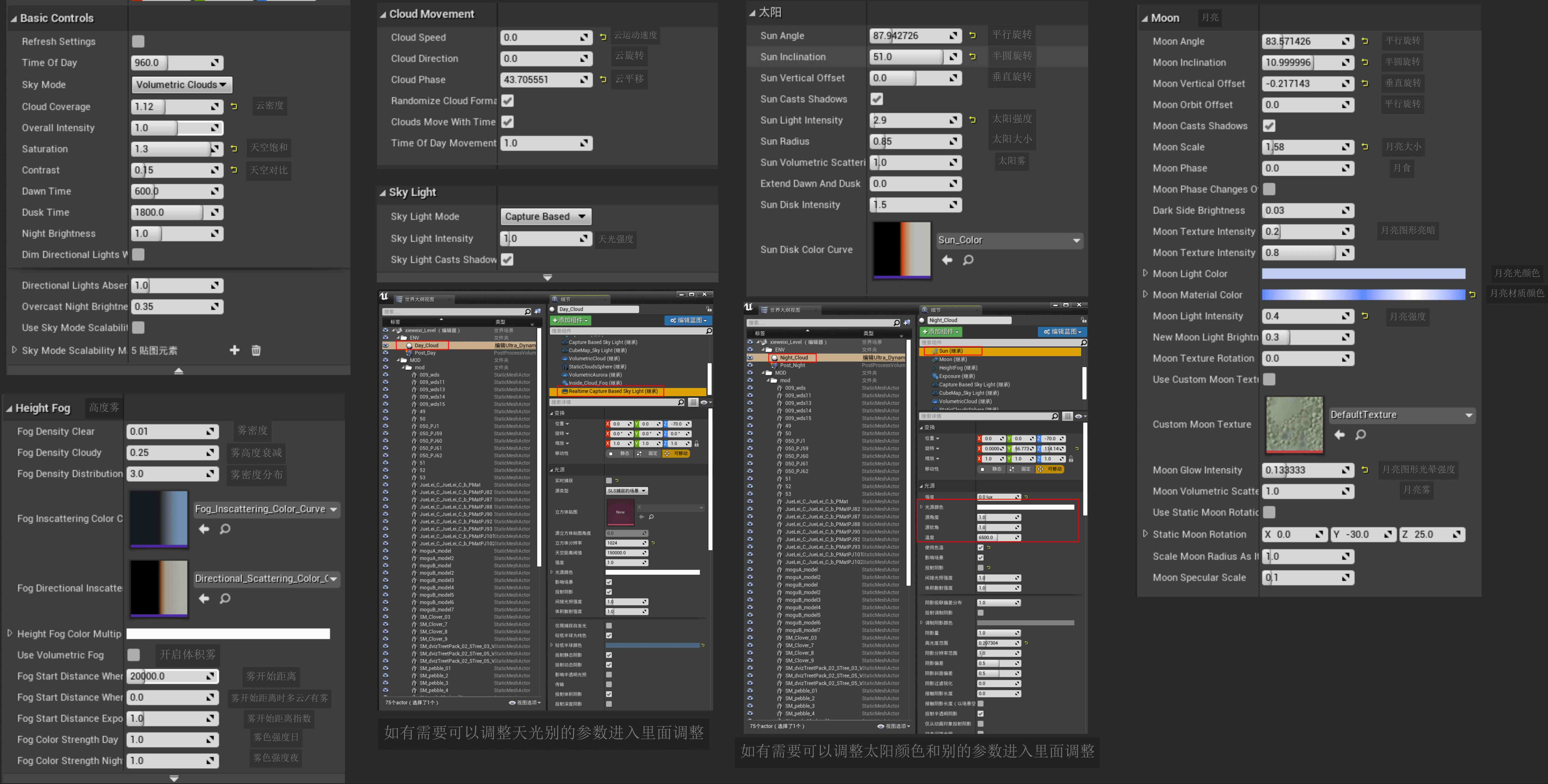Image resolution: width=1548 pixels, height=784 pixels.
Task: Uncheck Sun Casts Shadows
Action: (x=877, y=99)
